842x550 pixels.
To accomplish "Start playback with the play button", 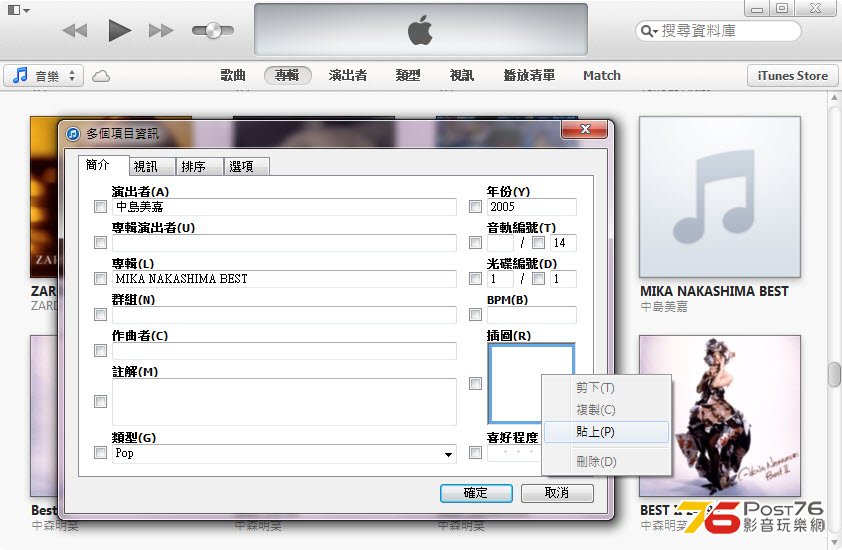I will [x=119, y=30].
